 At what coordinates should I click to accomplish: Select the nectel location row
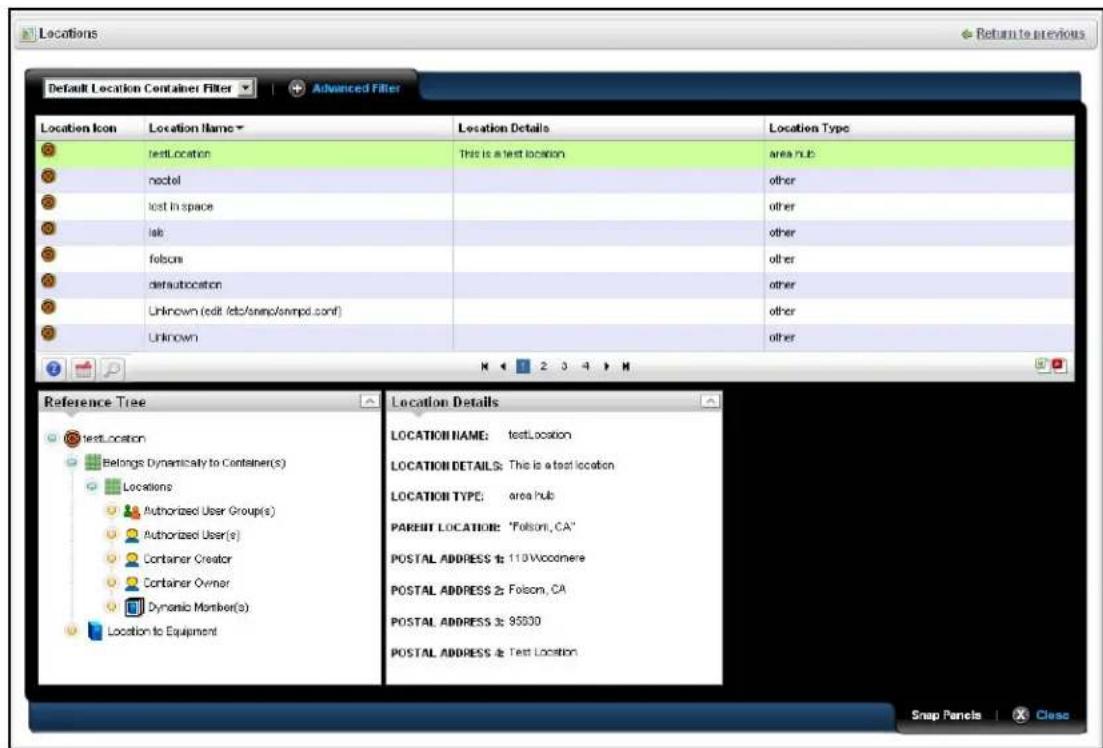[555, 180]
